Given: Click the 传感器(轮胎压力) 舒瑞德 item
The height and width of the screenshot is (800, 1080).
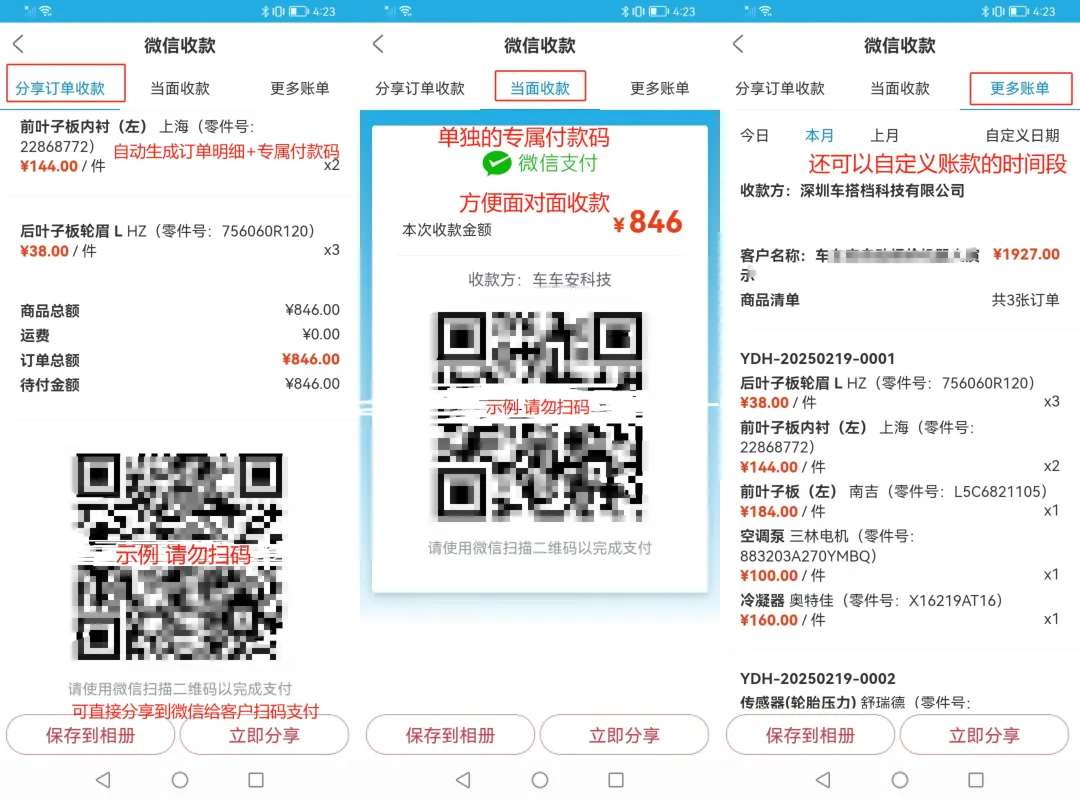Looking at the screenshot, I should (x=855, y=702).
